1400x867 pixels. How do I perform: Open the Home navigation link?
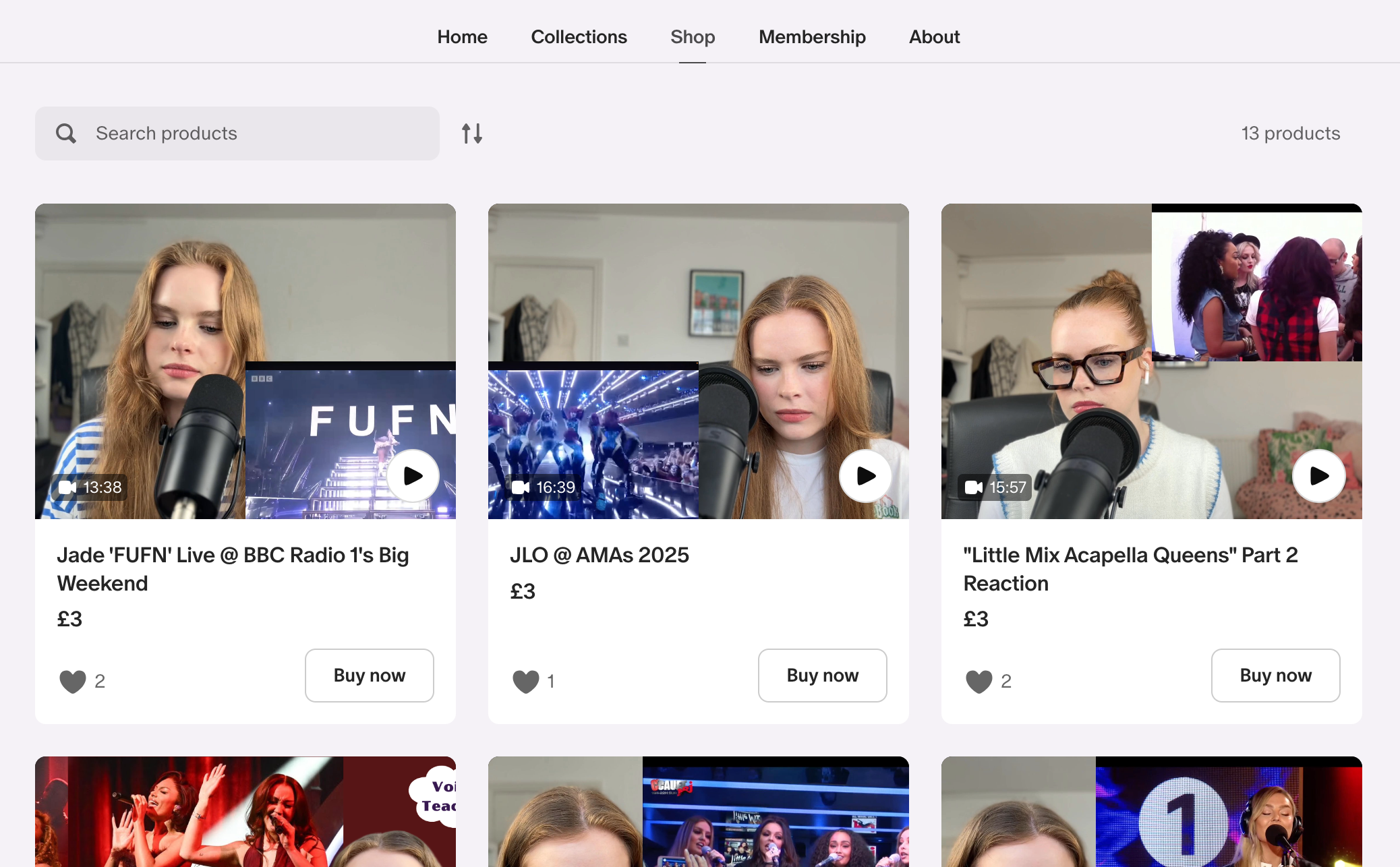[x=462, y=36]
